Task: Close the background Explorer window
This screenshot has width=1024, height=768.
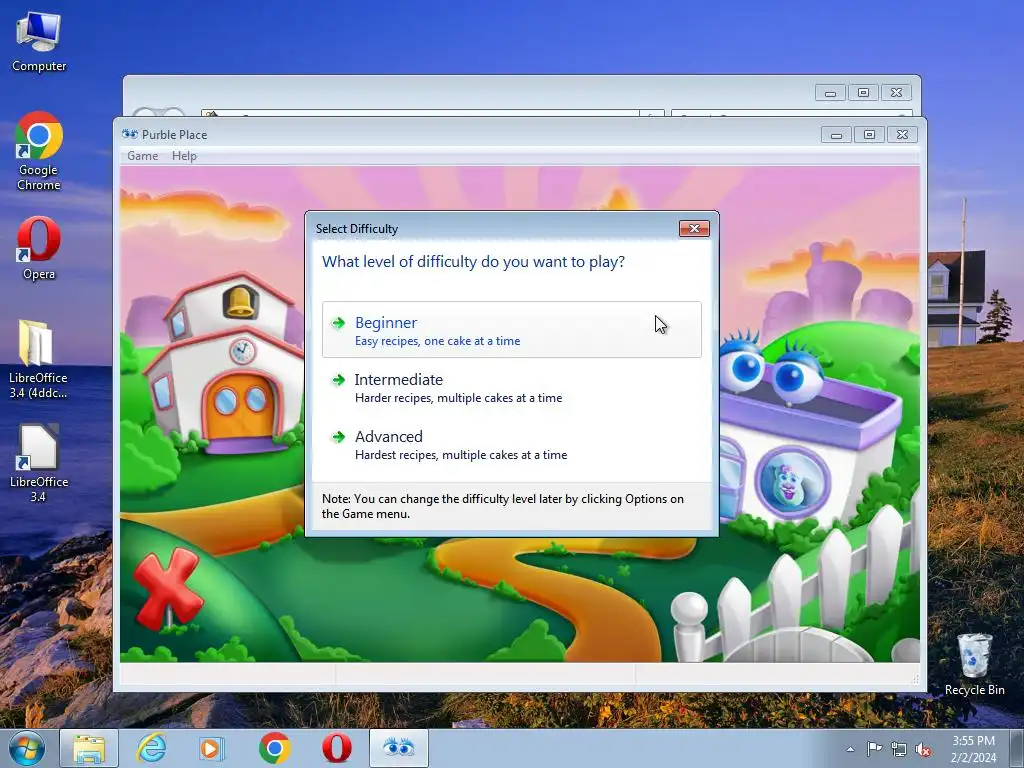Action: pyautogui.click(x=896, y=93)
